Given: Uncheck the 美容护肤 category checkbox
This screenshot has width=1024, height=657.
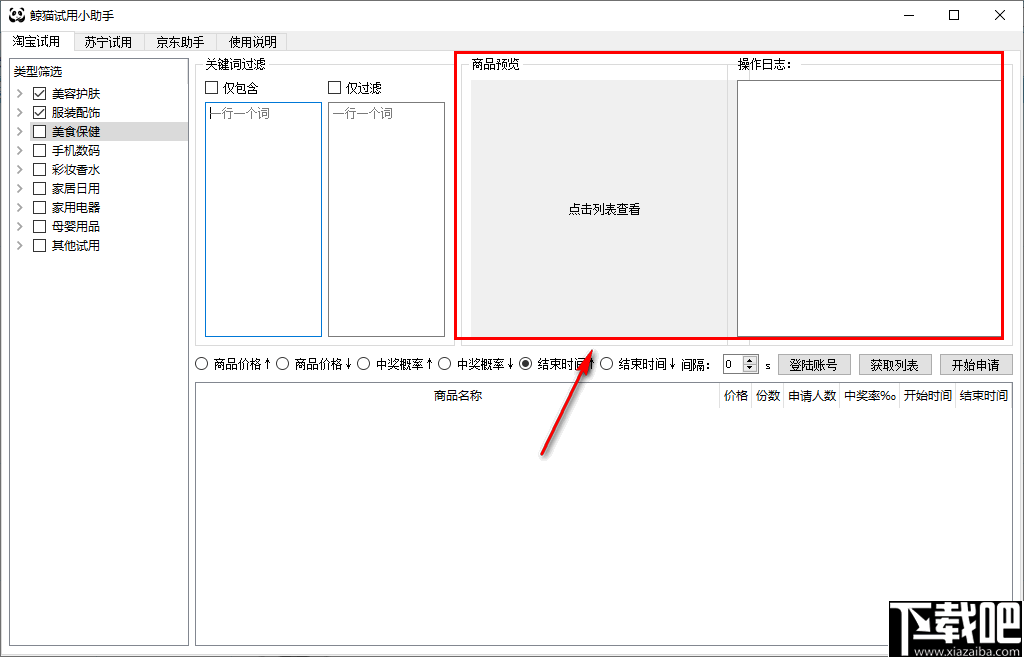Looking at the screenshot, I should pos(37,93).
